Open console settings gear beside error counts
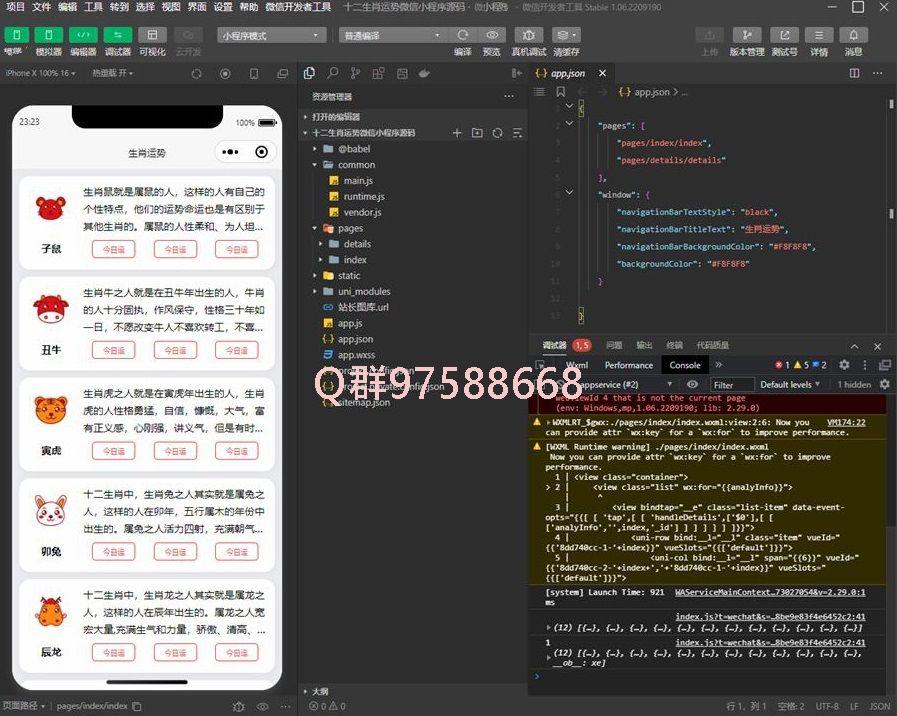Screen dimensions: 897x716 tap(844, 365)
